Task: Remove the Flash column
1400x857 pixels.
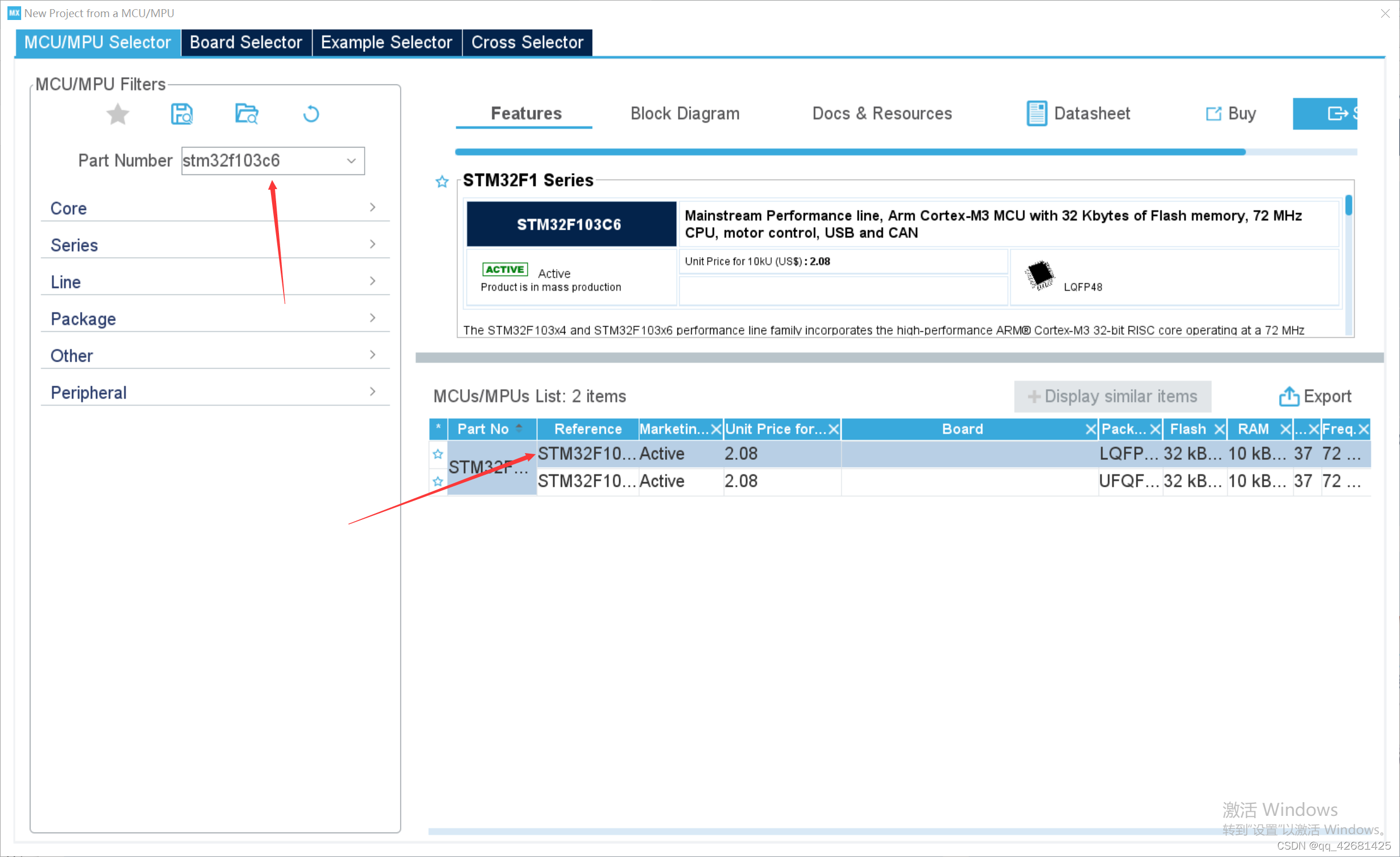Action: [1219, 429]
